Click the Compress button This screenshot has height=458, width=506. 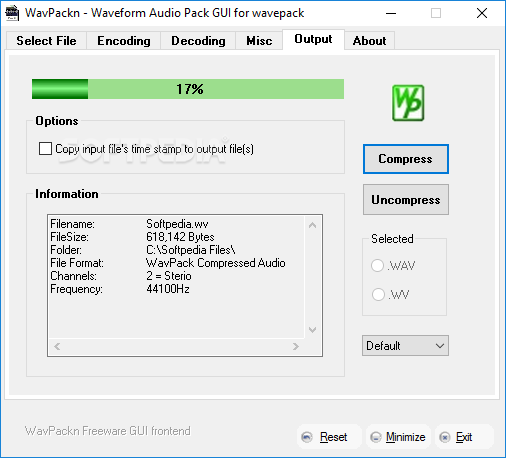coord(406,159)
